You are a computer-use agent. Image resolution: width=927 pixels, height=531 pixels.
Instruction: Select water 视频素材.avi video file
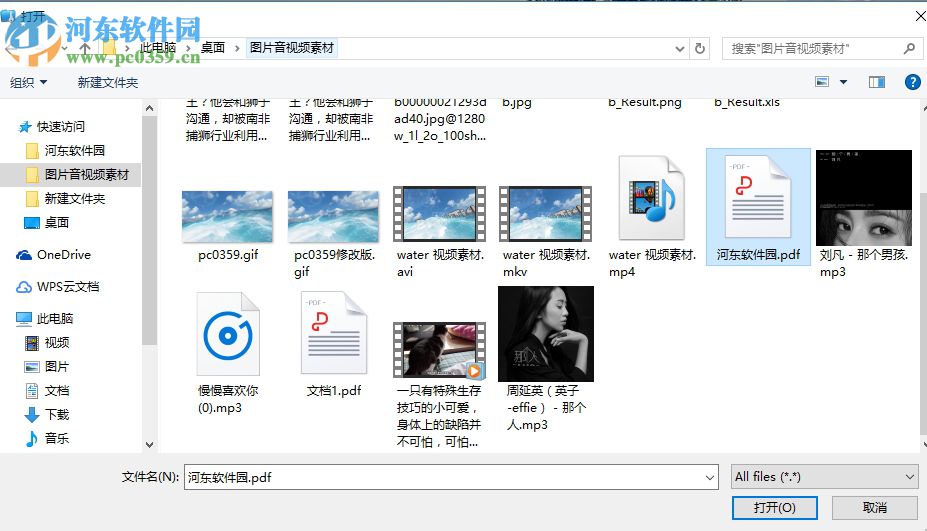439,214
